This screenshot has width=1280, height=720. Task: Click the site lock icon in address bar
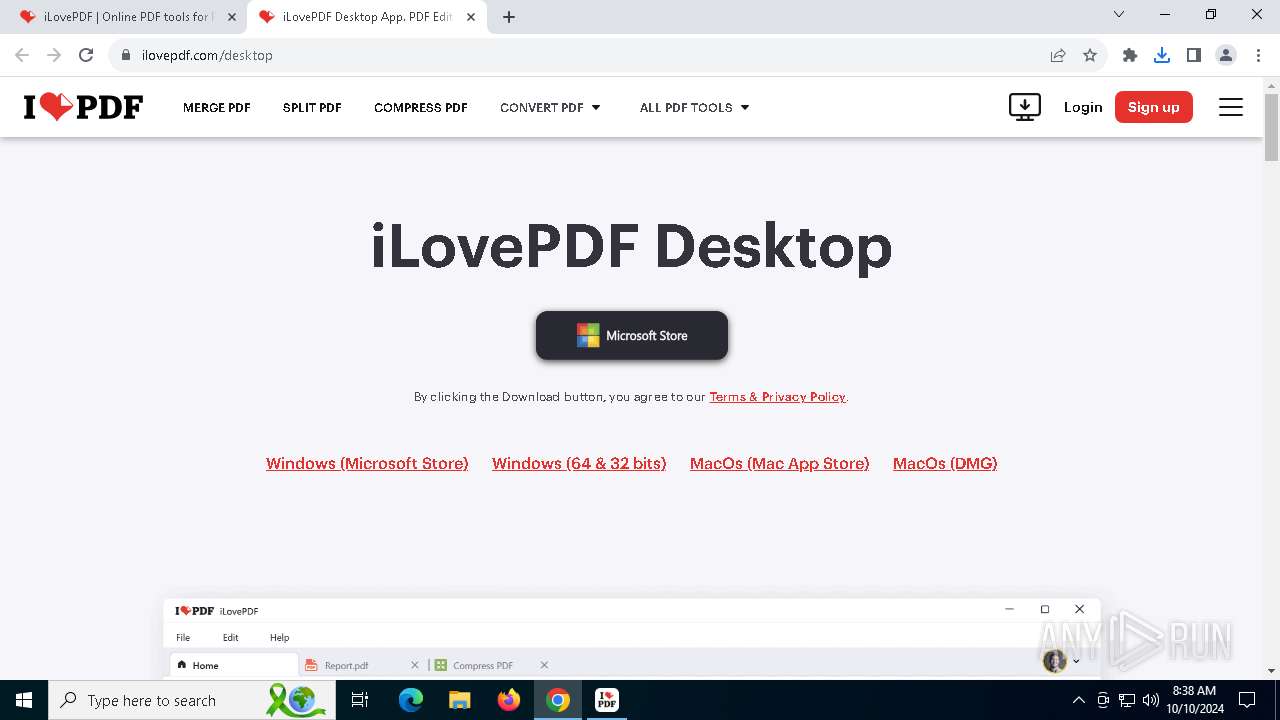coord(126,55)
